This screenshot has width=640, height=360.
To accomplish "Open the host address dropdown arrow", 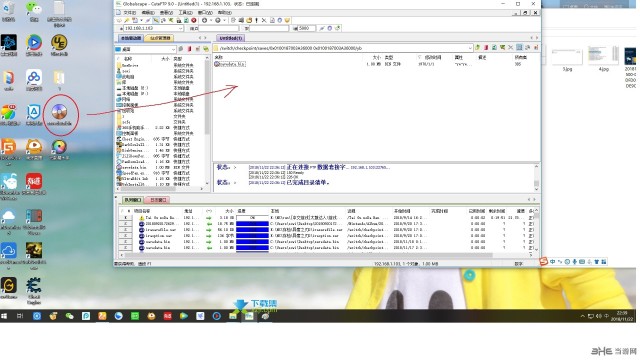I will tap(180, 28).
